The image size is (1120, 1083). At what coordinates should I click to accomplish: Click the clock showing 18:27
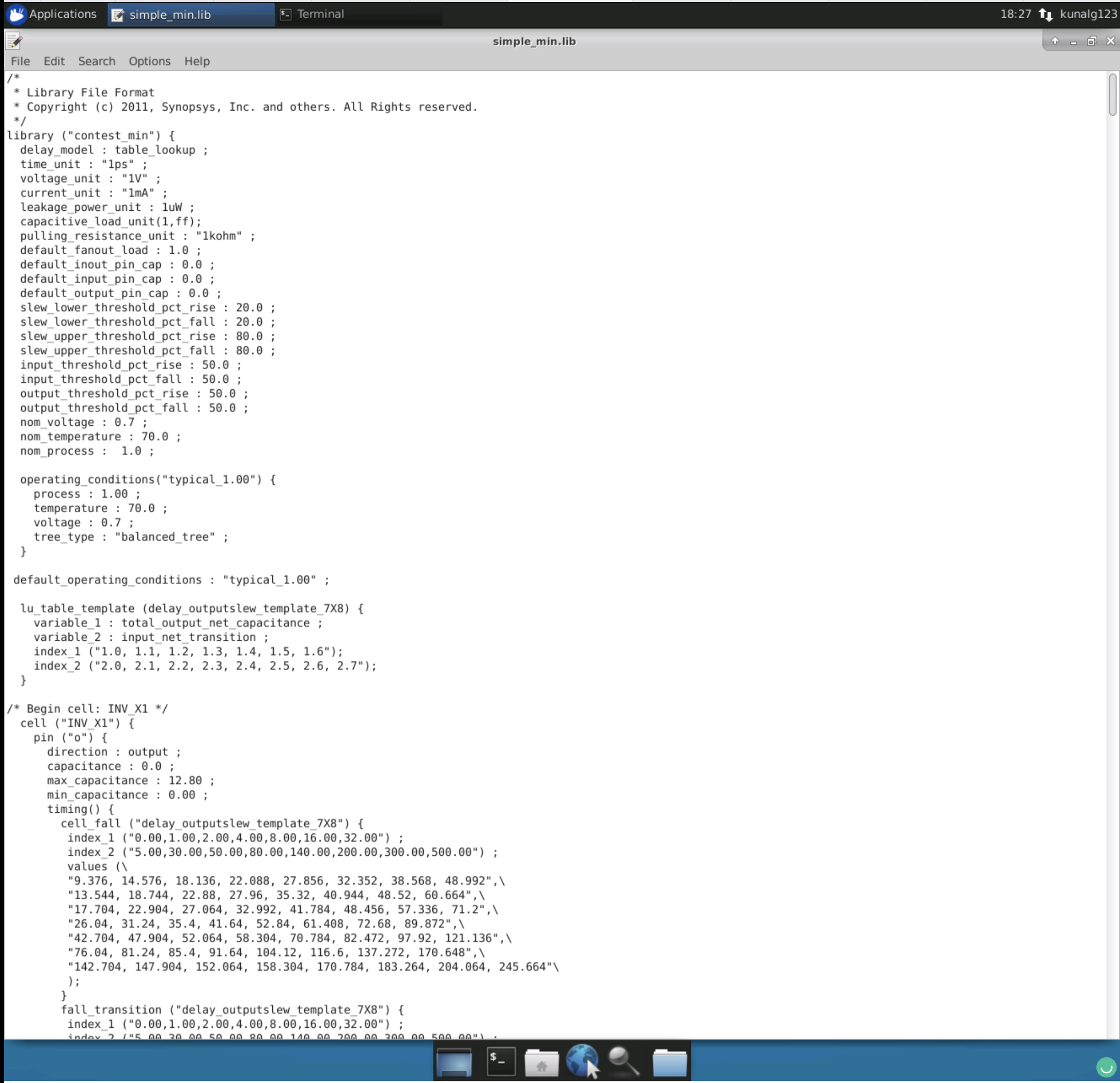(1016, 14)
